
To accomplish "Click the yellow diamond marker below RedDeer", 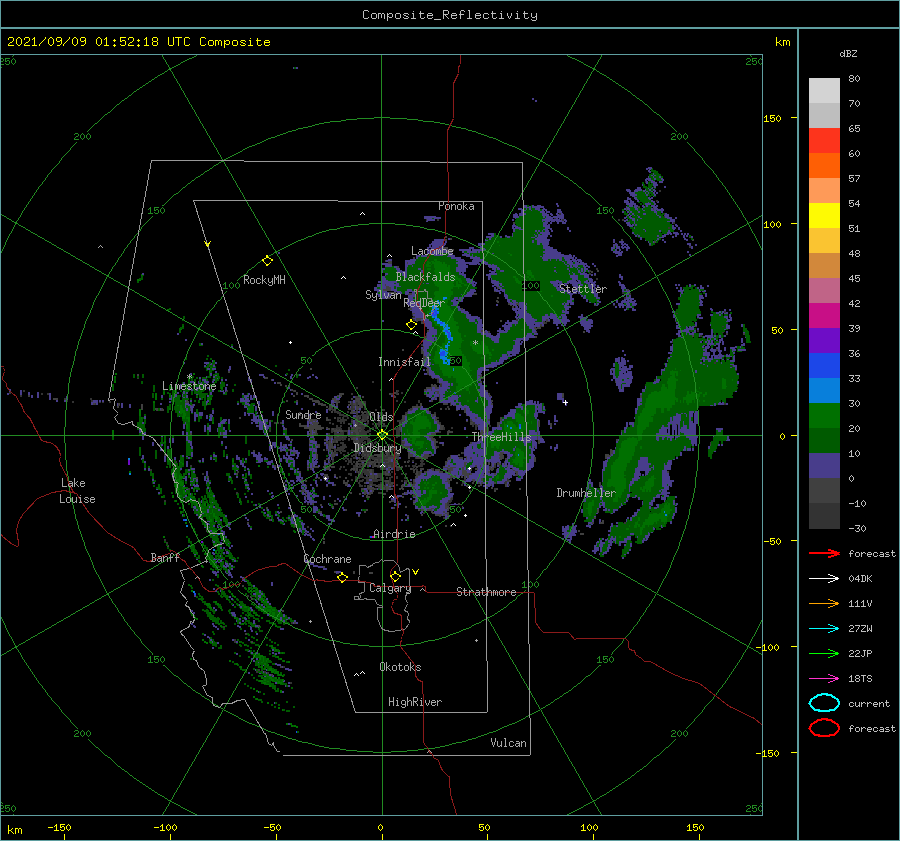I will [411, 324].
